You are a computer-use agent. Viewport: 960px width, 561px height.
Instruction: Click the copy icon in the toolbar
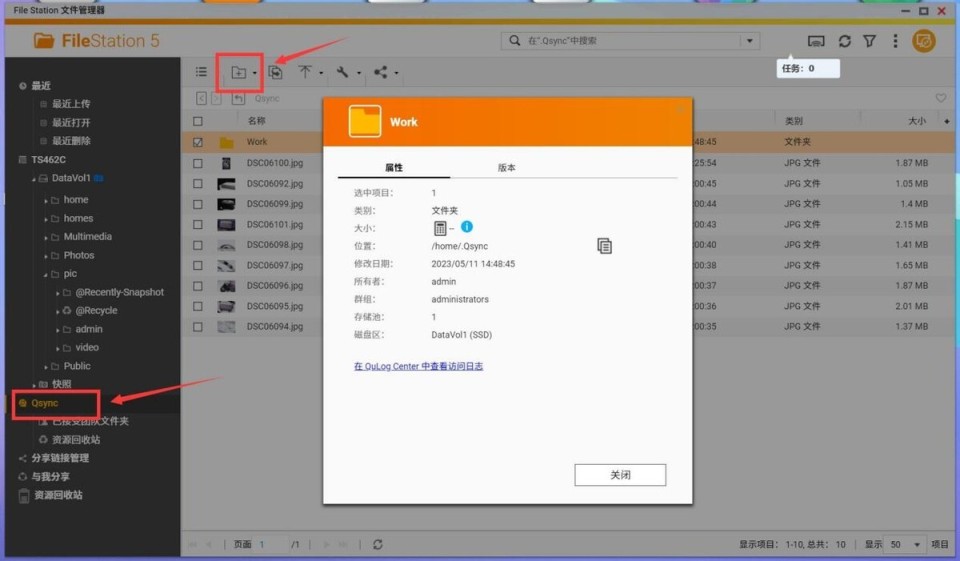[x=275, y=72]
